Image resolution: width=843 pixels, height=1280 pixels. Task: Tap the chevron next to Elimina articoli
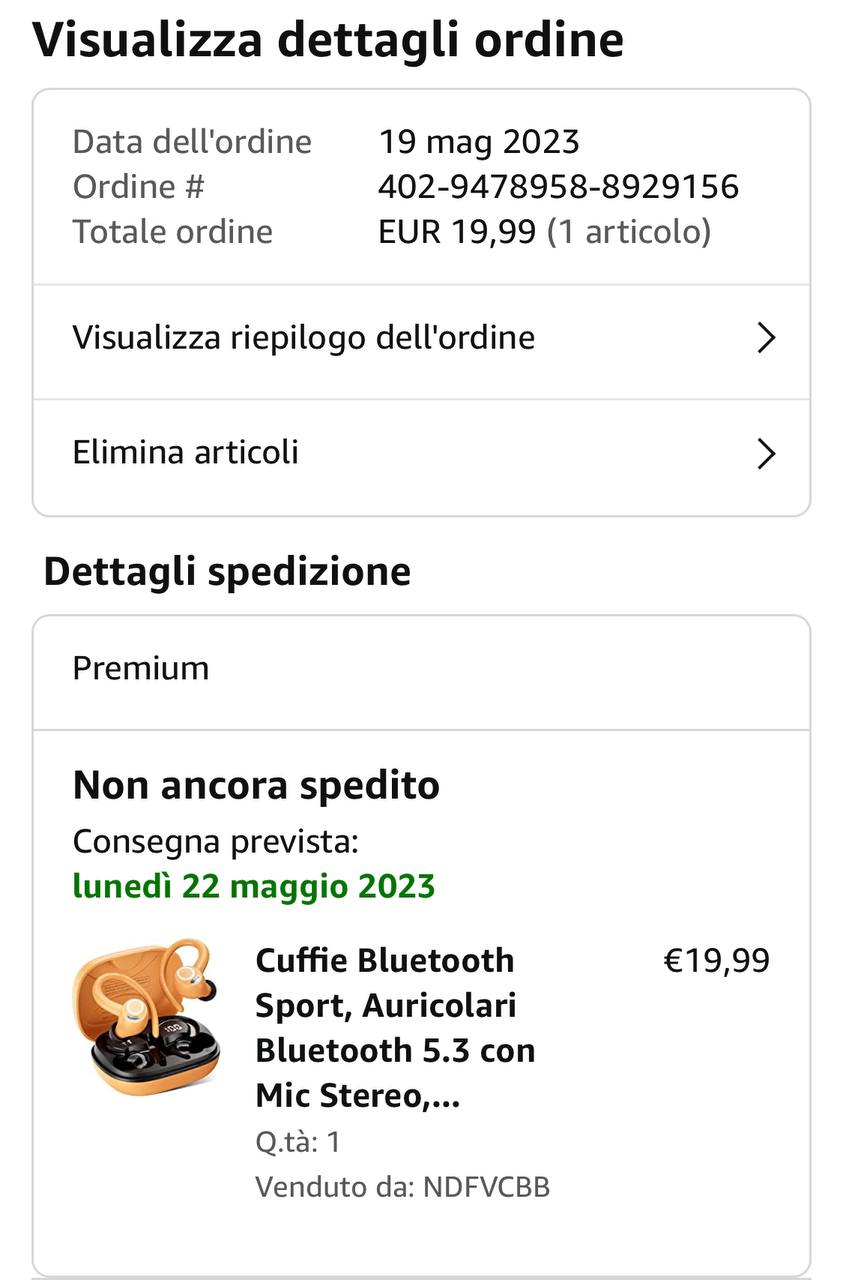(766, 454)
